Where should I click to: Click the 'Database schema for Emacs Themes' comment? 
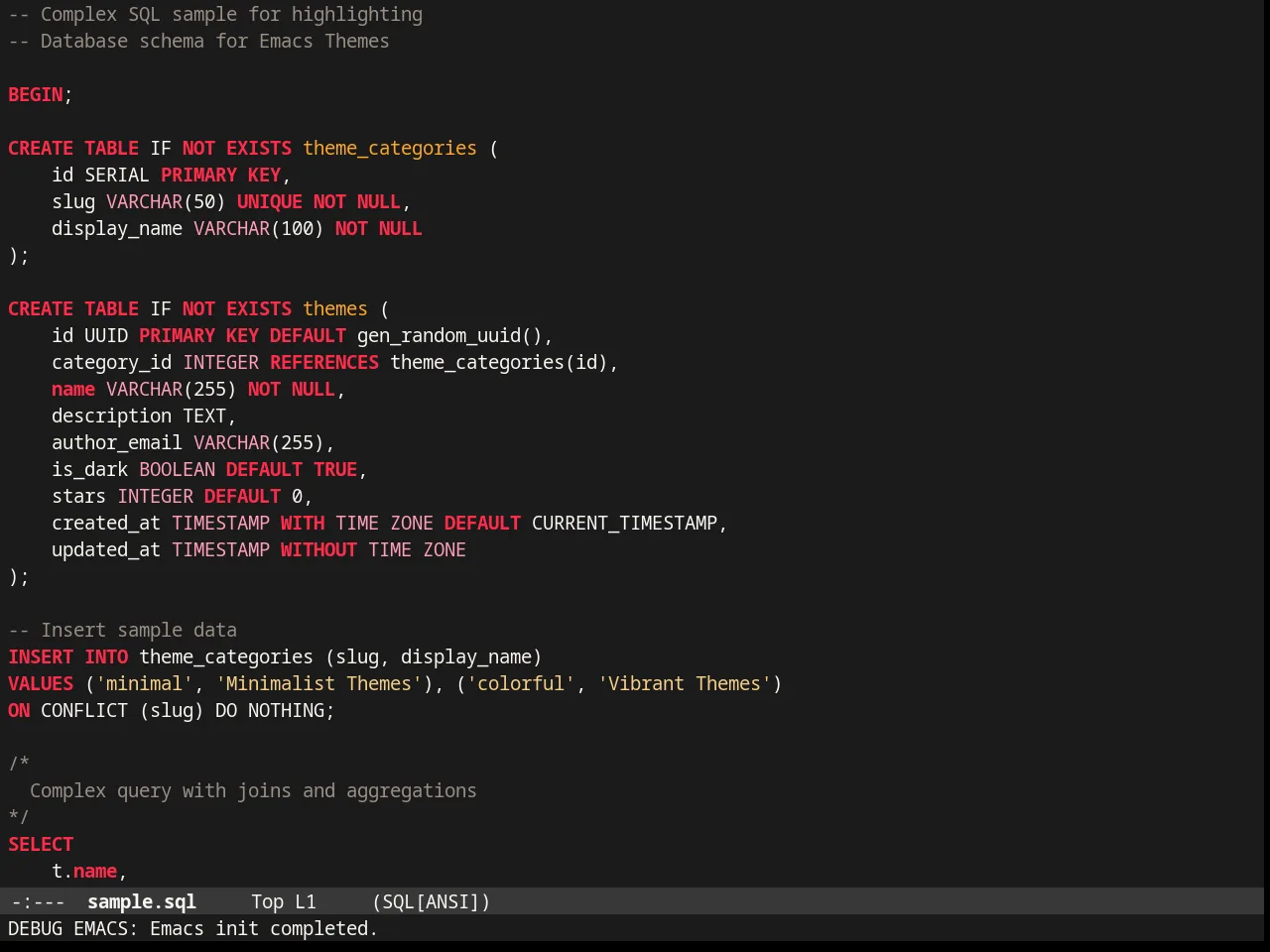tap(198, 41)
